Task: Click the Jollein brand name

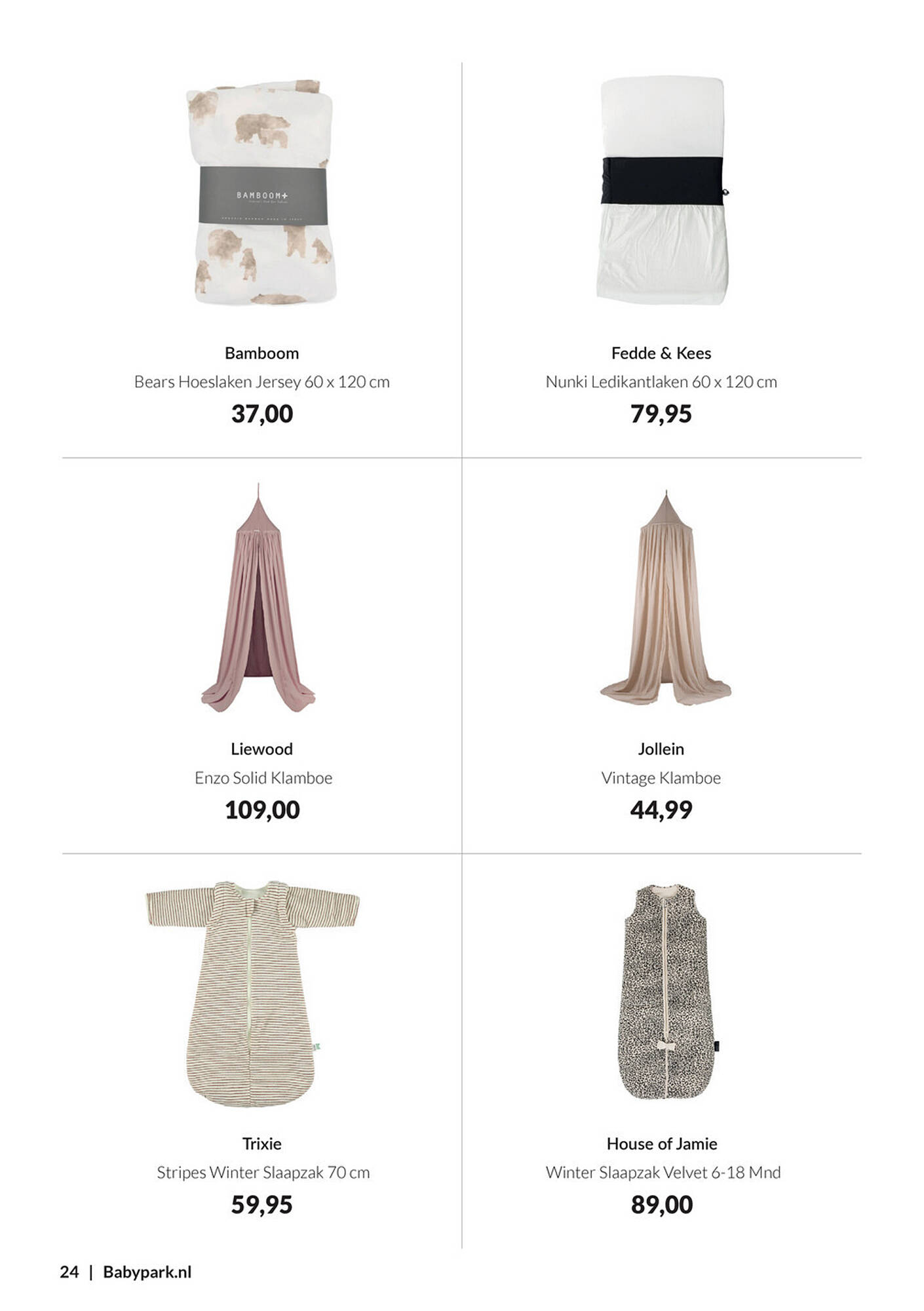Action: [x=661, y=749]
